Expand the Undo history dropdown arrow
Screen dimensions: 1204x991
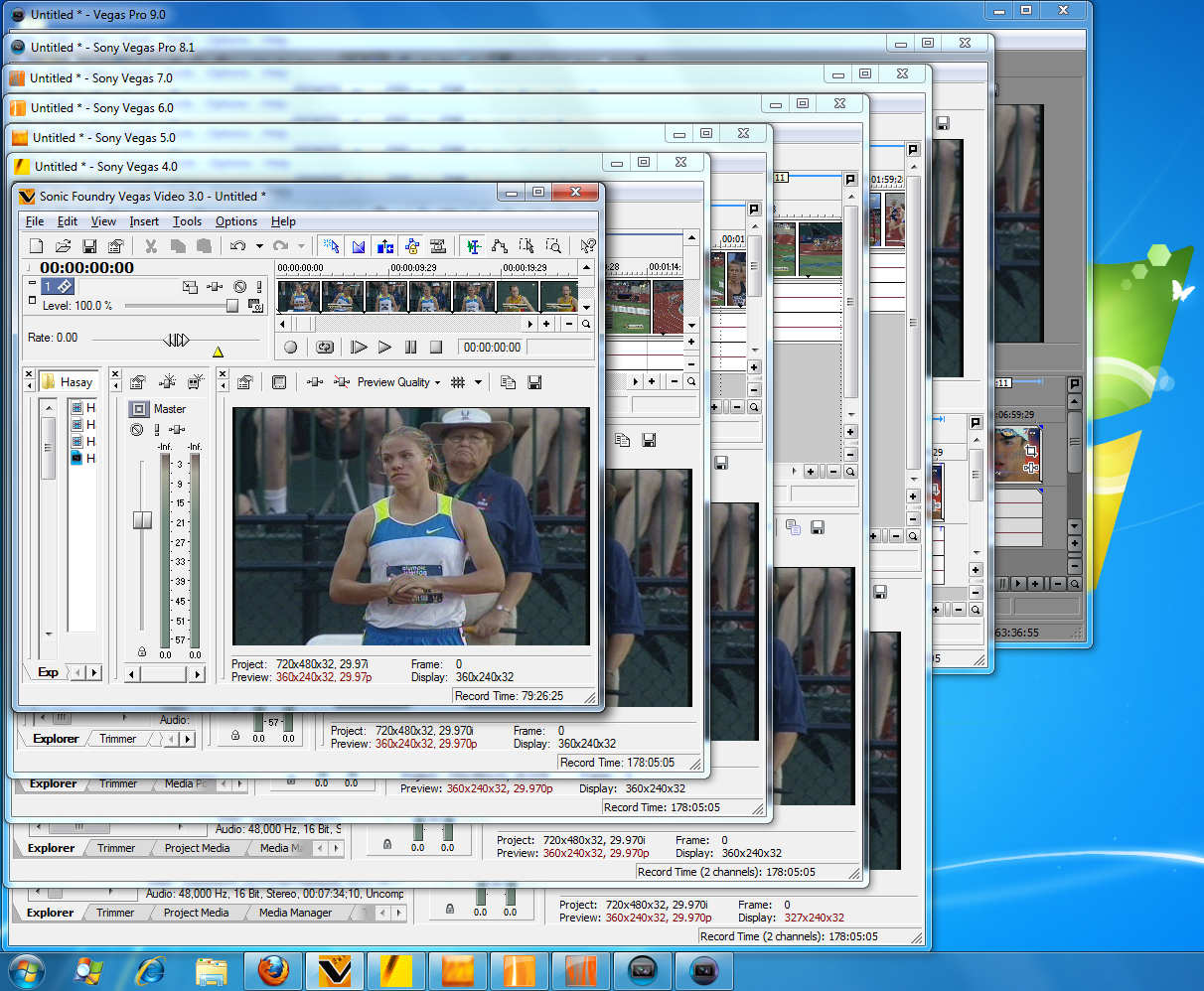(x=259, y=246)
